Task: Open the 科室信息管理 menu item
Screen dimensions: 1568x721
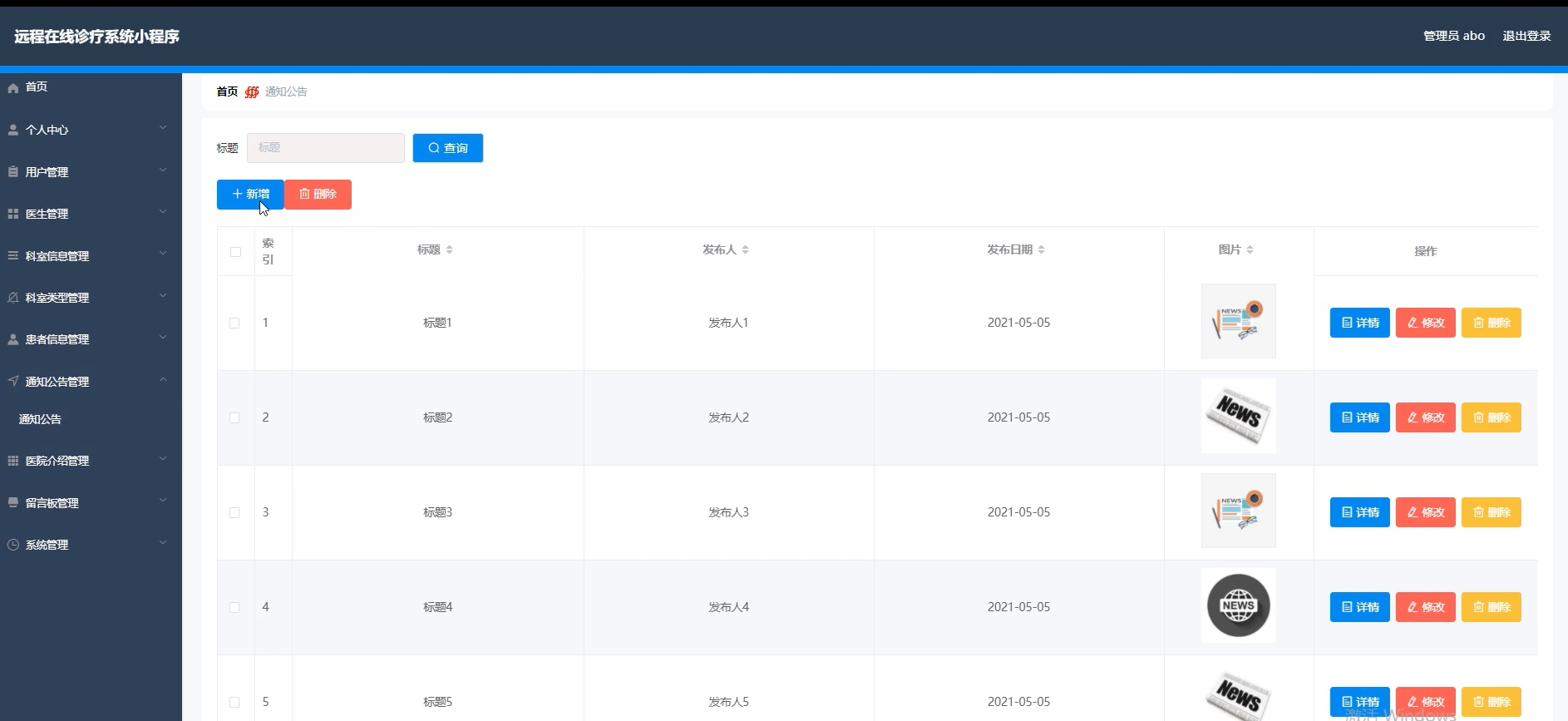Action: click(x=57, y=256)
